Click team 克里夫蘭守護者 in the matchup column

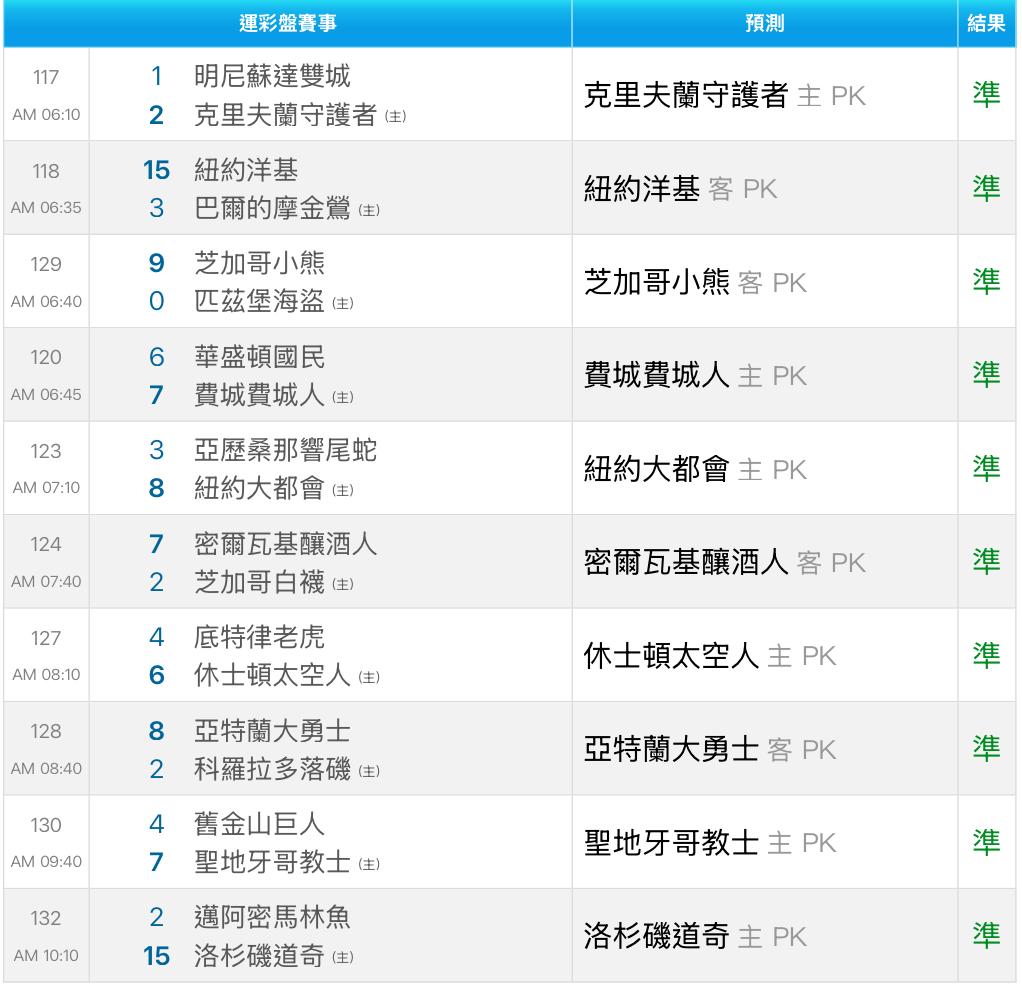tap(285, 115)
